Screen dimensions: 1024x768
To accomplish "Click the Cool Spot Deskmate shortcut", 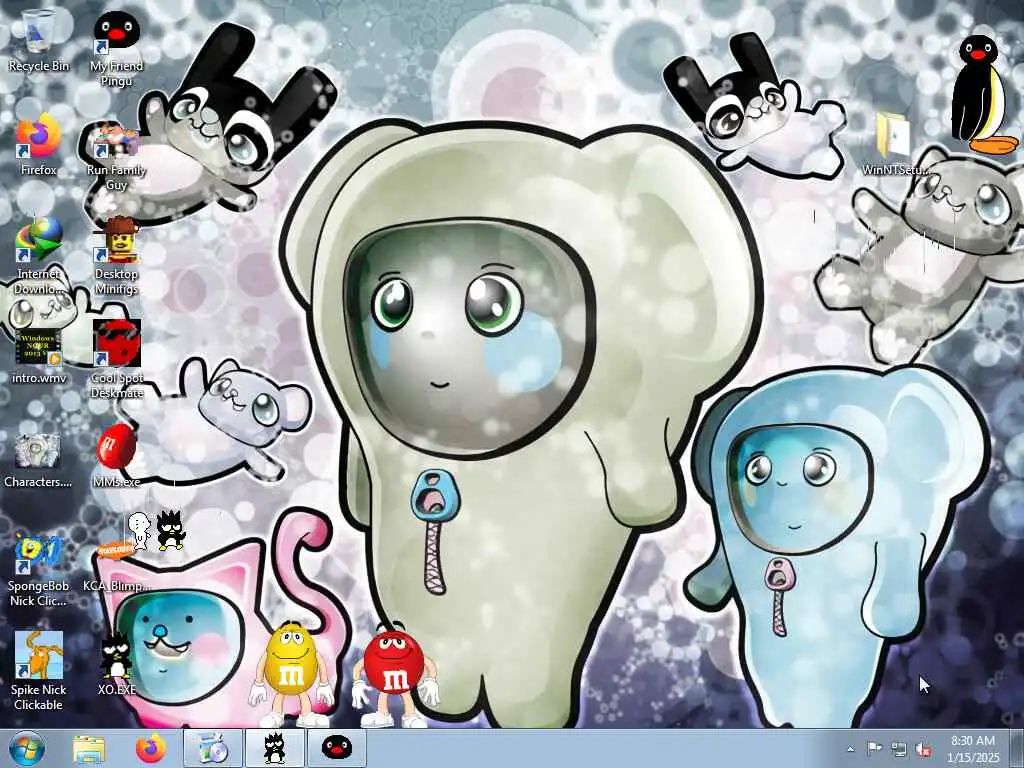I will tap(116, 359).
